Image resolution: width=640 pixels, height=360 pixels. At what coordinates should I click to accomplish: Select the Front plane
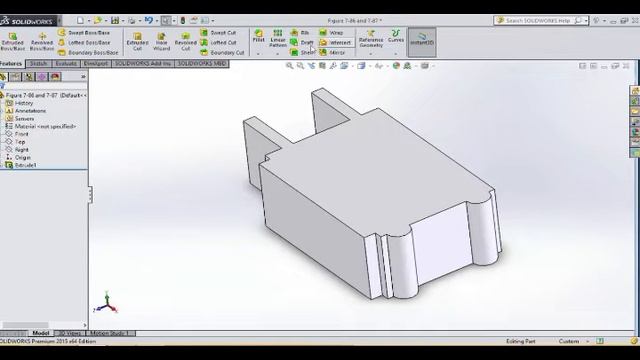pyautogui.click(x=17, y=134)
